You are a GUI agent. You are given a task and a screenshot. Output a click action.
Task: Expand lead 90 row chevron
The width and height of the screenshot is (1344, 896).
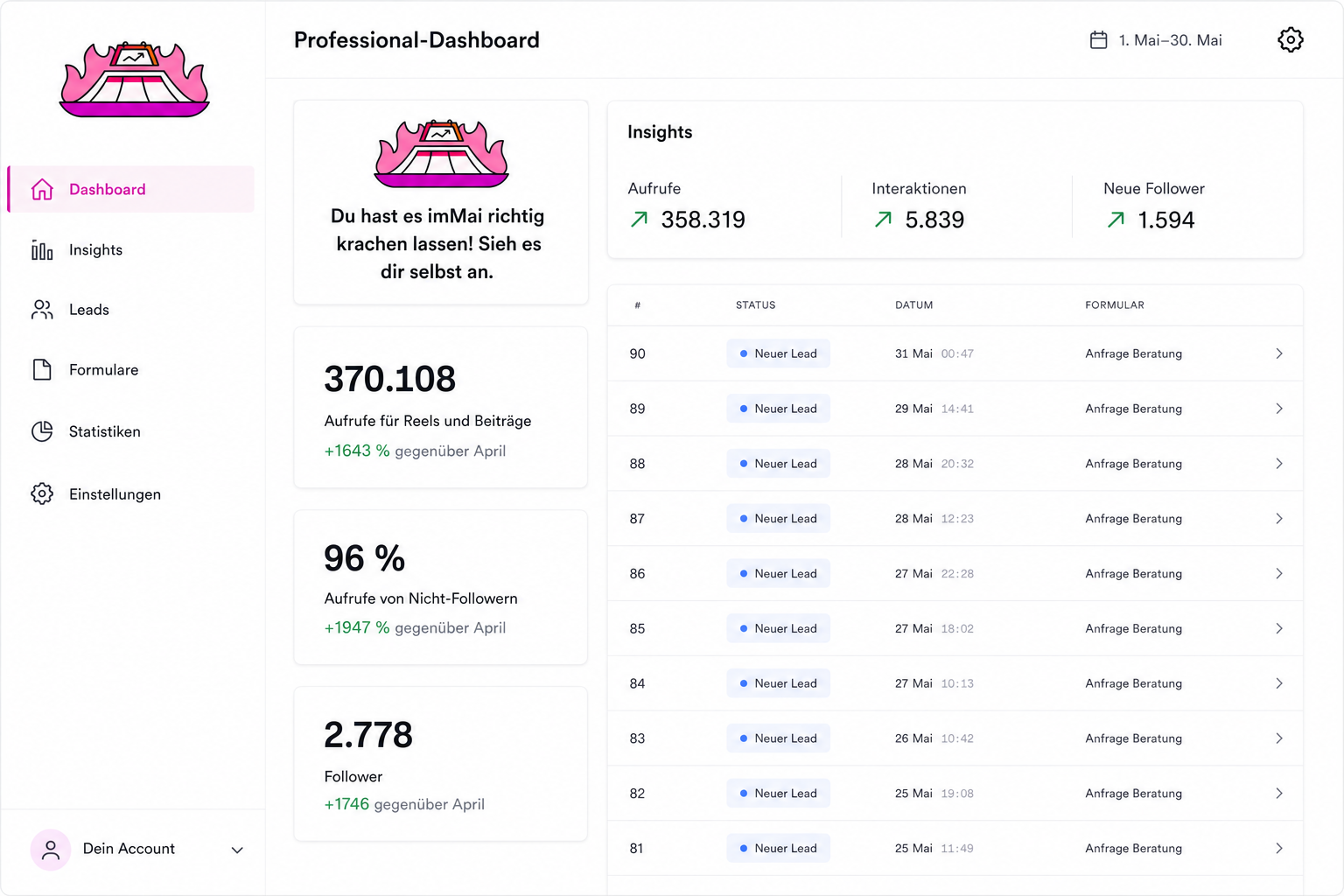[1279, 353]
